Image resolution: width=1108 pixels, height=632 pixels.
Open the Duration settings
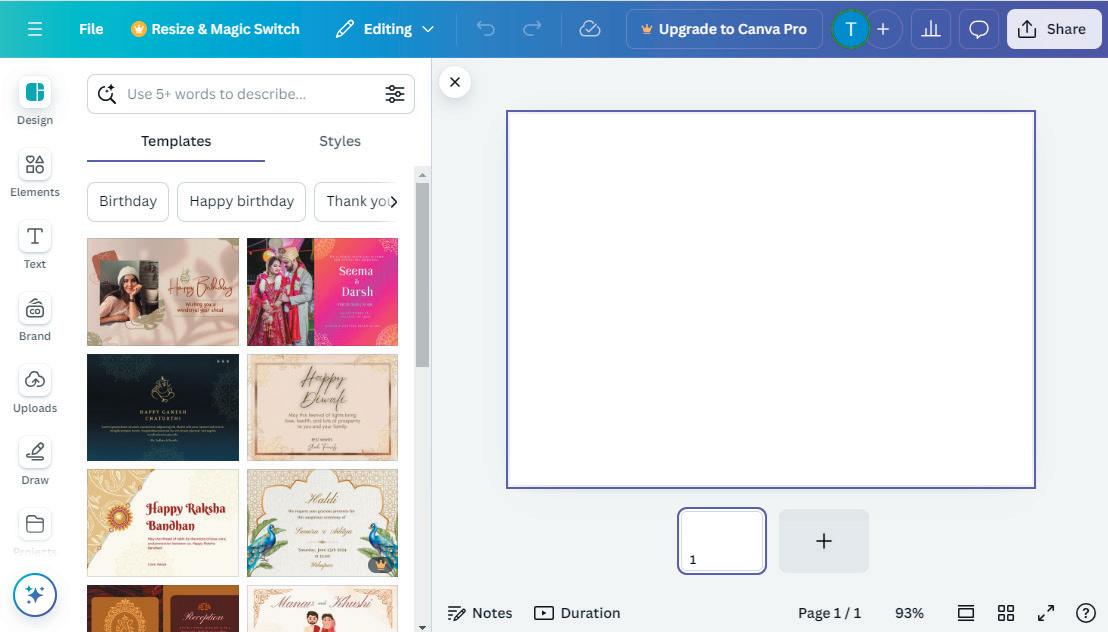[577, 613]
